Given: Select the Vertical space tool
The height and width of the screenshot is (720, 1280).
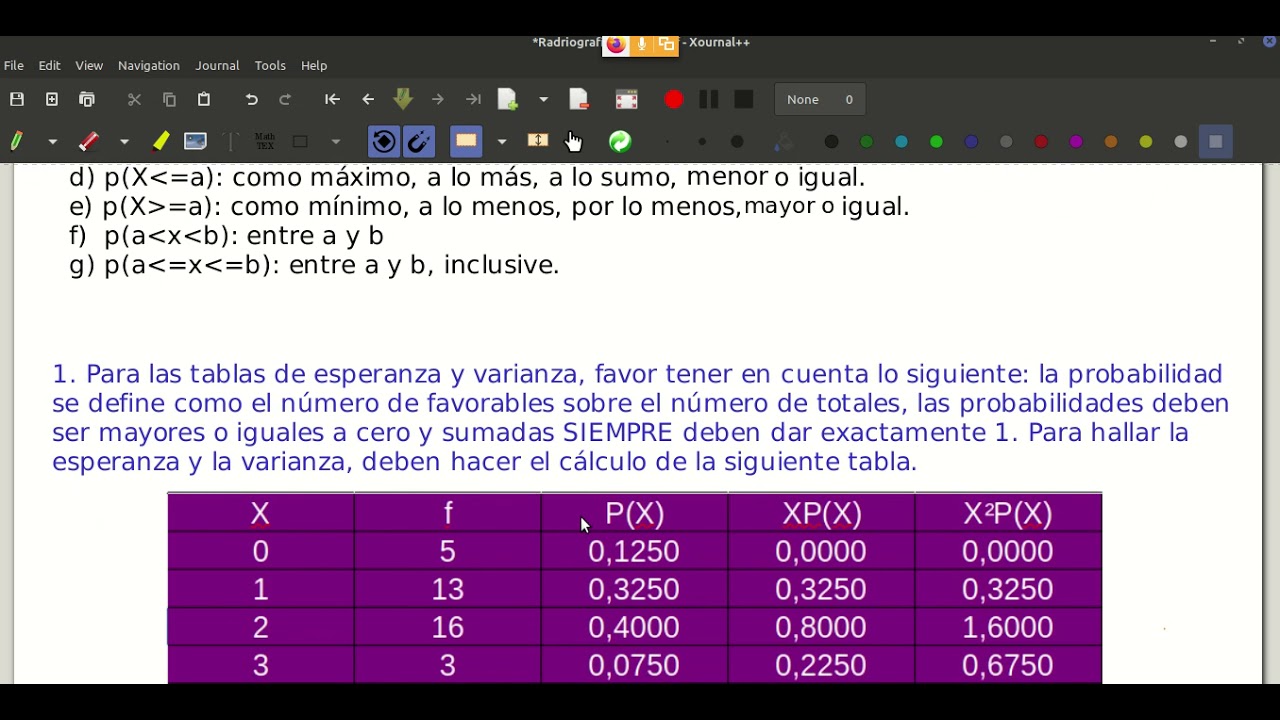Looking at the screenshot, I should [538, 141].
